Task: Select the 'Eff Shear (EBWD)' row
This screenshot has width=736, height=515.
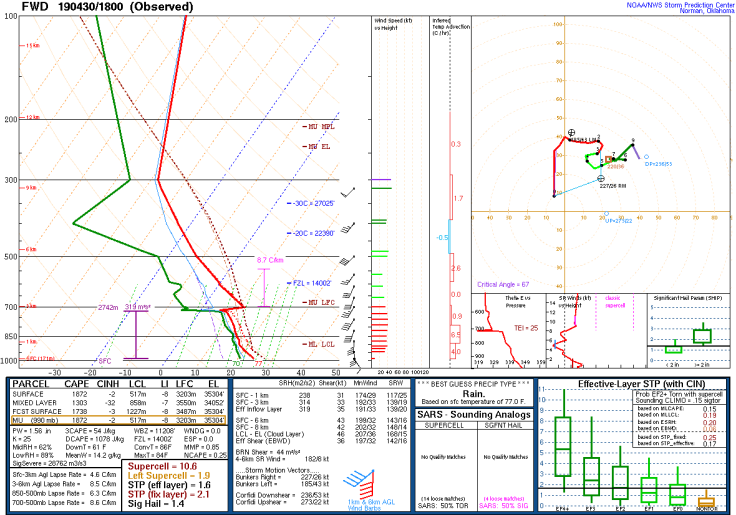Action: click(x=322, y=441)
